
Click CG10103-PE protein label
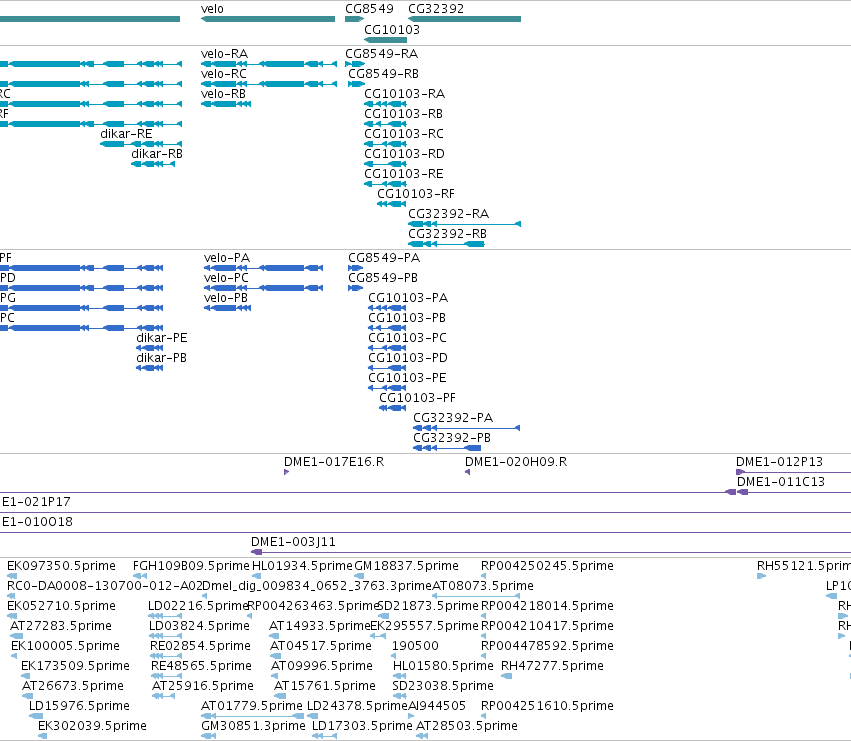[407, 378]
